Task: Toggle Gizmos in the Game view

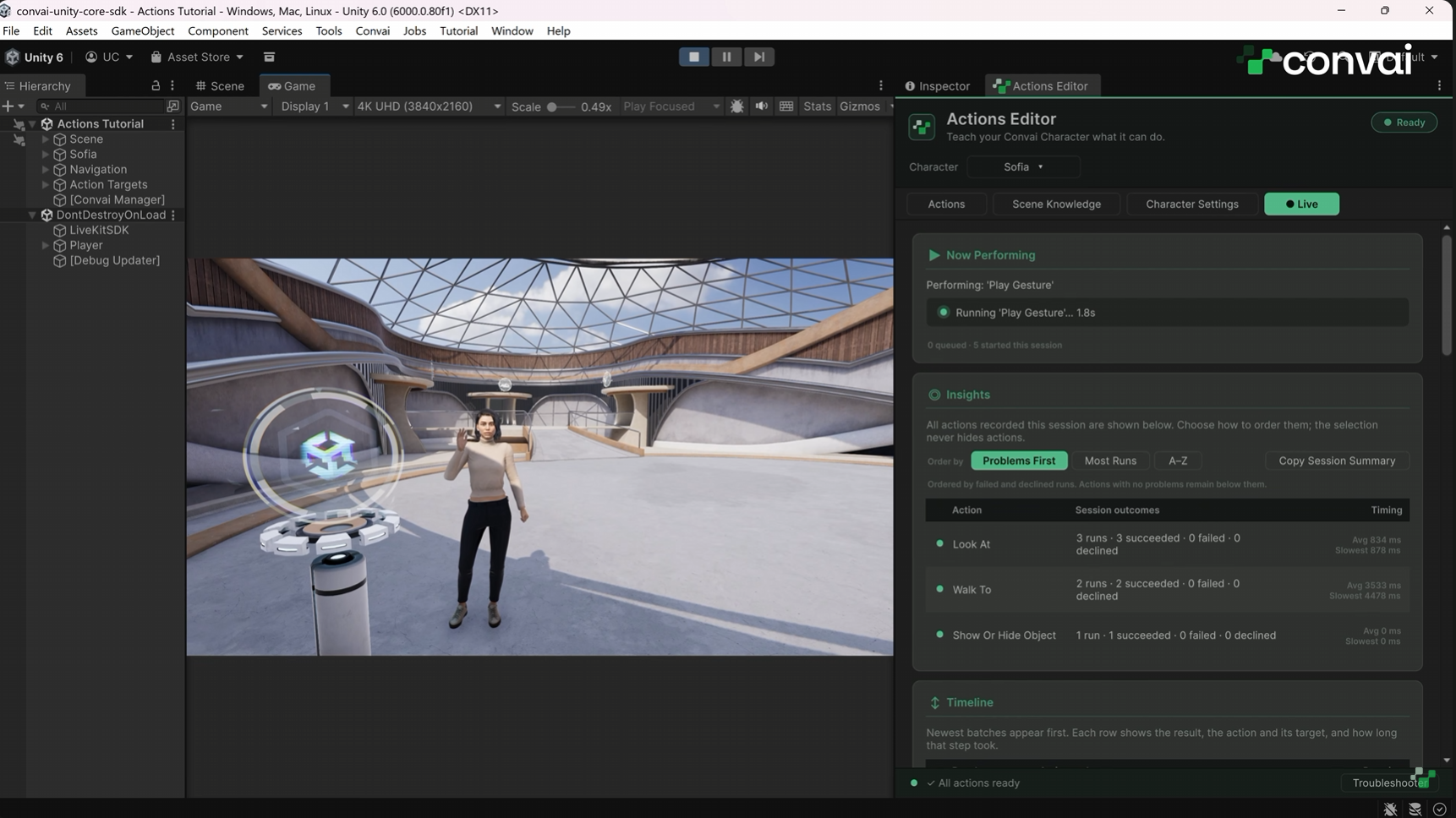Action: tap(859, 106)
